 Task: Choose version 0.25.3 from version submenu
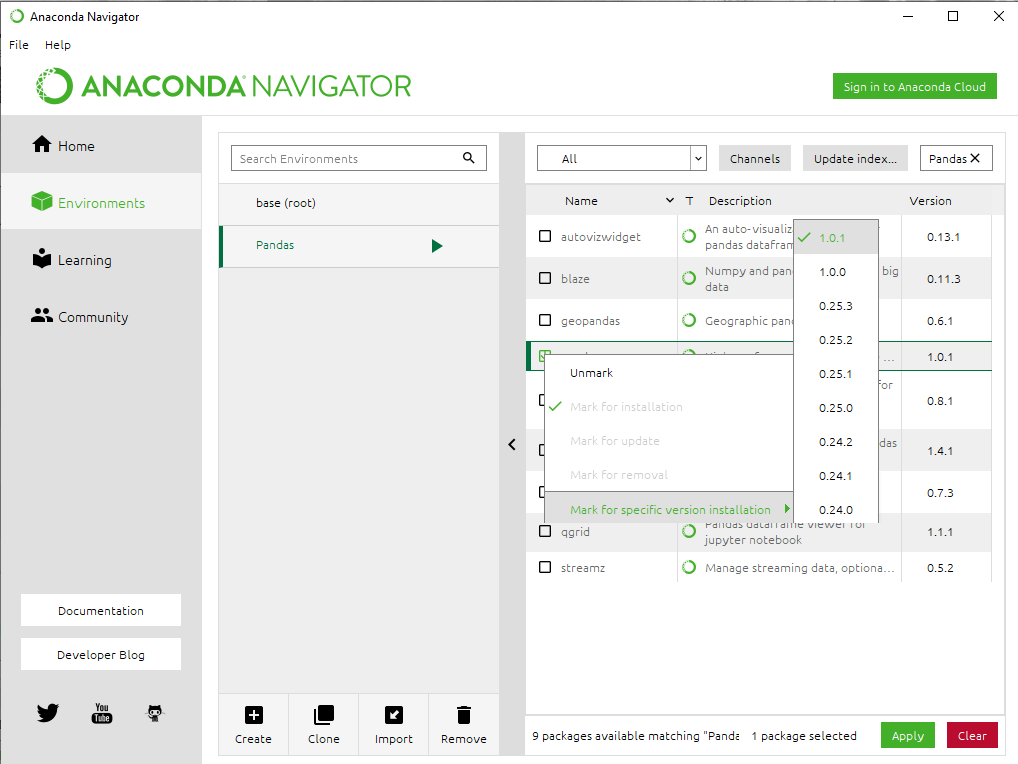coord(835,306)
